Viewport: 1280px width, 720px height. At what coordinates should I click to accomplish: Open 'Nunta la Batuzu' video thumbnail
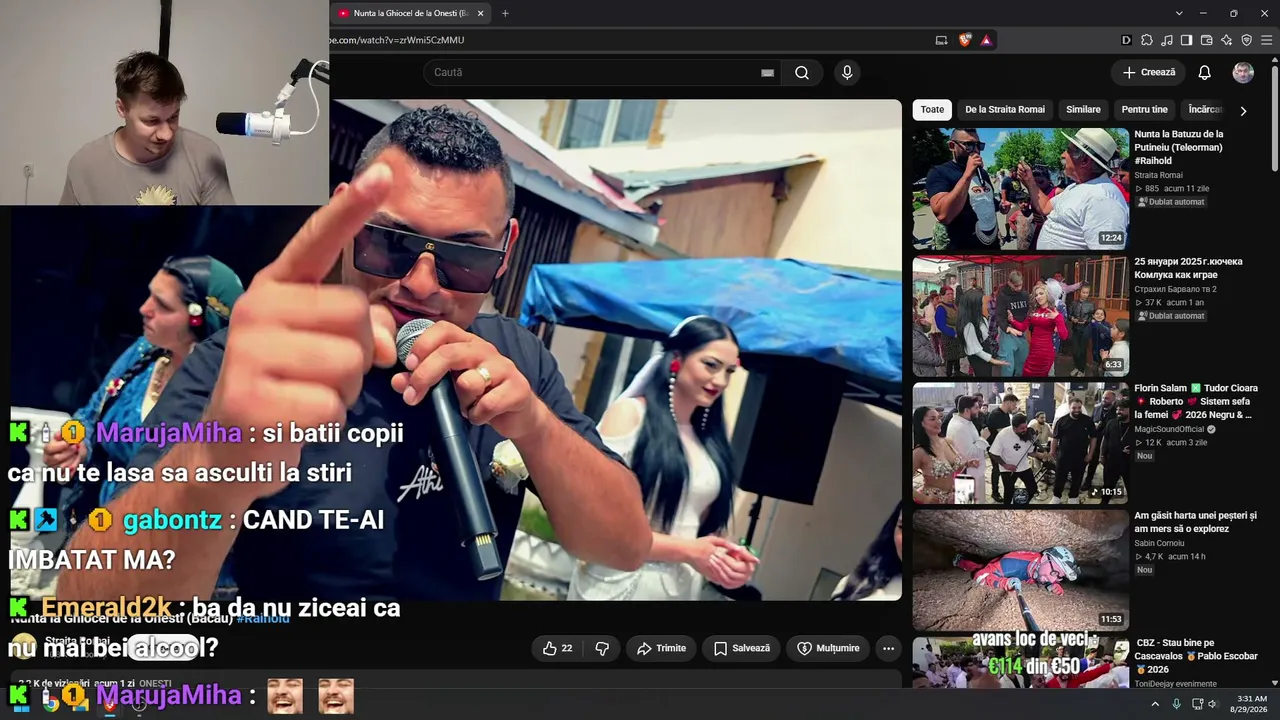(x=1020, y=189)
